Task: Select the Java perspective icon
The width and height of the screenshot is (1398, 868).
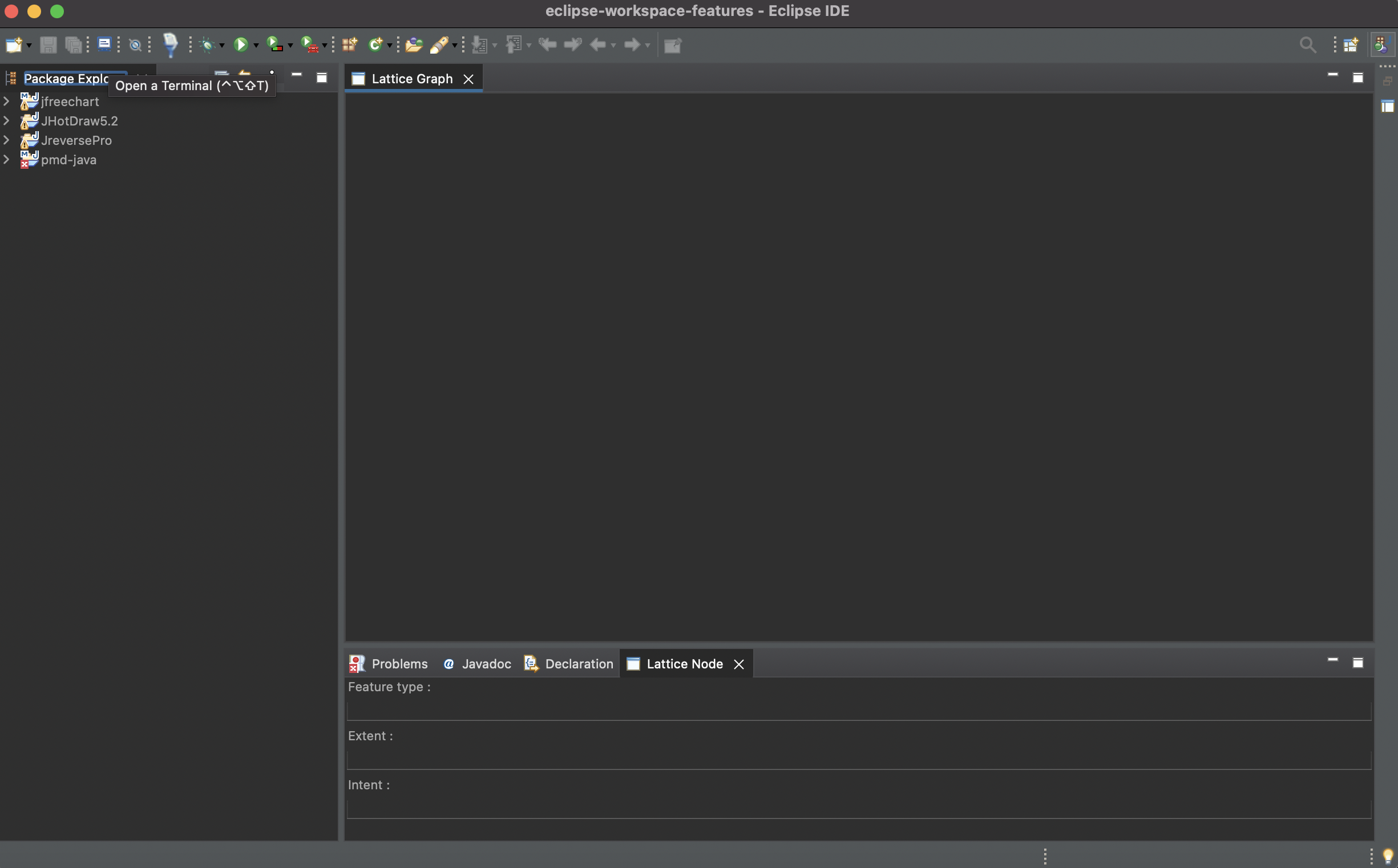Action: (1382, 45)
